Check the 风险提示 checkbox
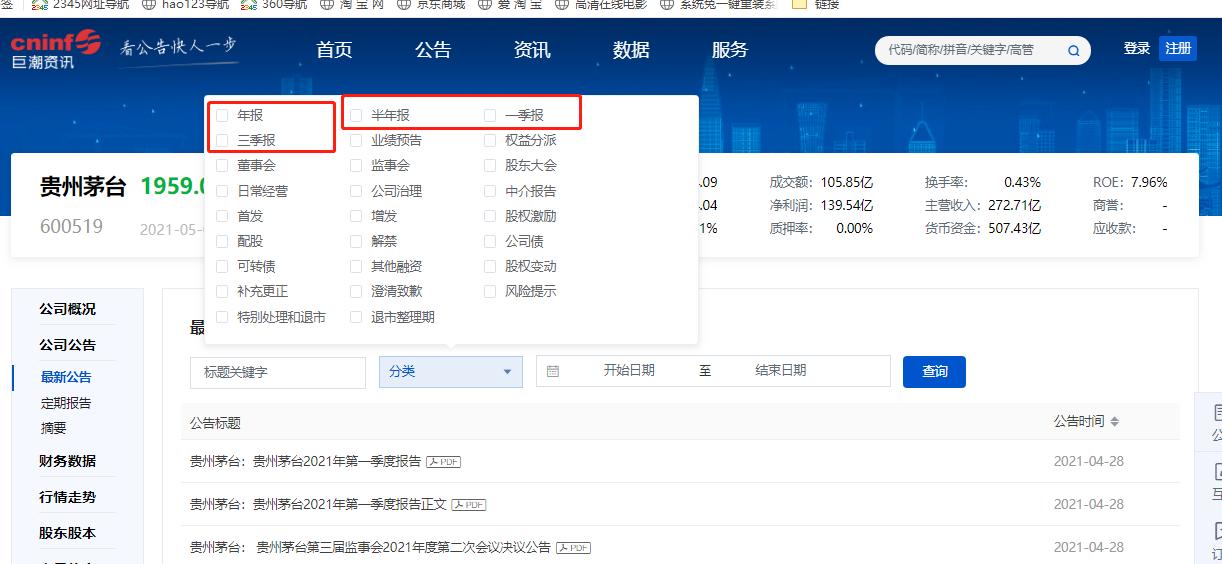This screenshot has width=1222, height=564. pos(490,292)
